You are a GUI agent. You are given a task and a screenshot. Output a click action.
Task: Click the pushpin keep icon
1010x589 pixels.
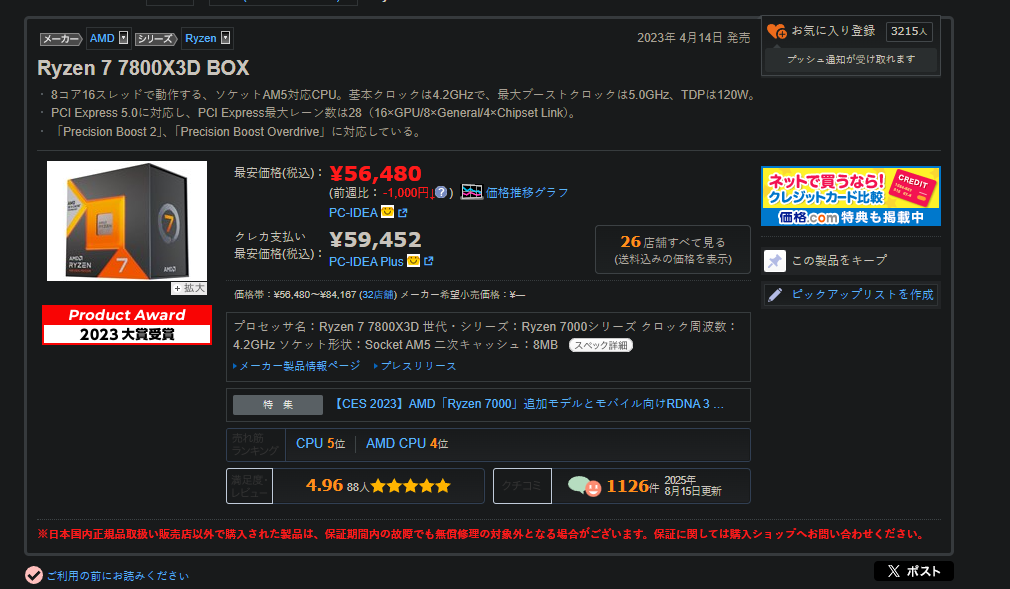(775, 261)
